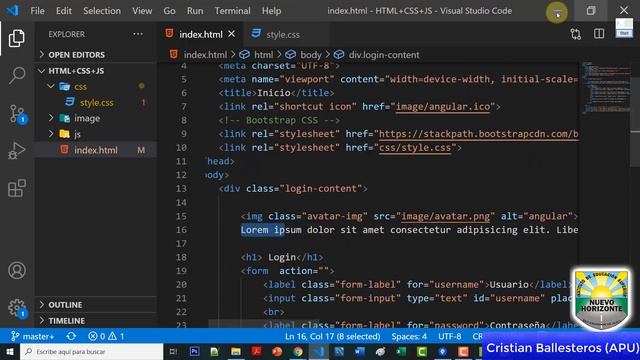This screenshot has width=640, height=360.
Task: Open the Help menu
Action: pyautogui.click(x=271, y=11)
